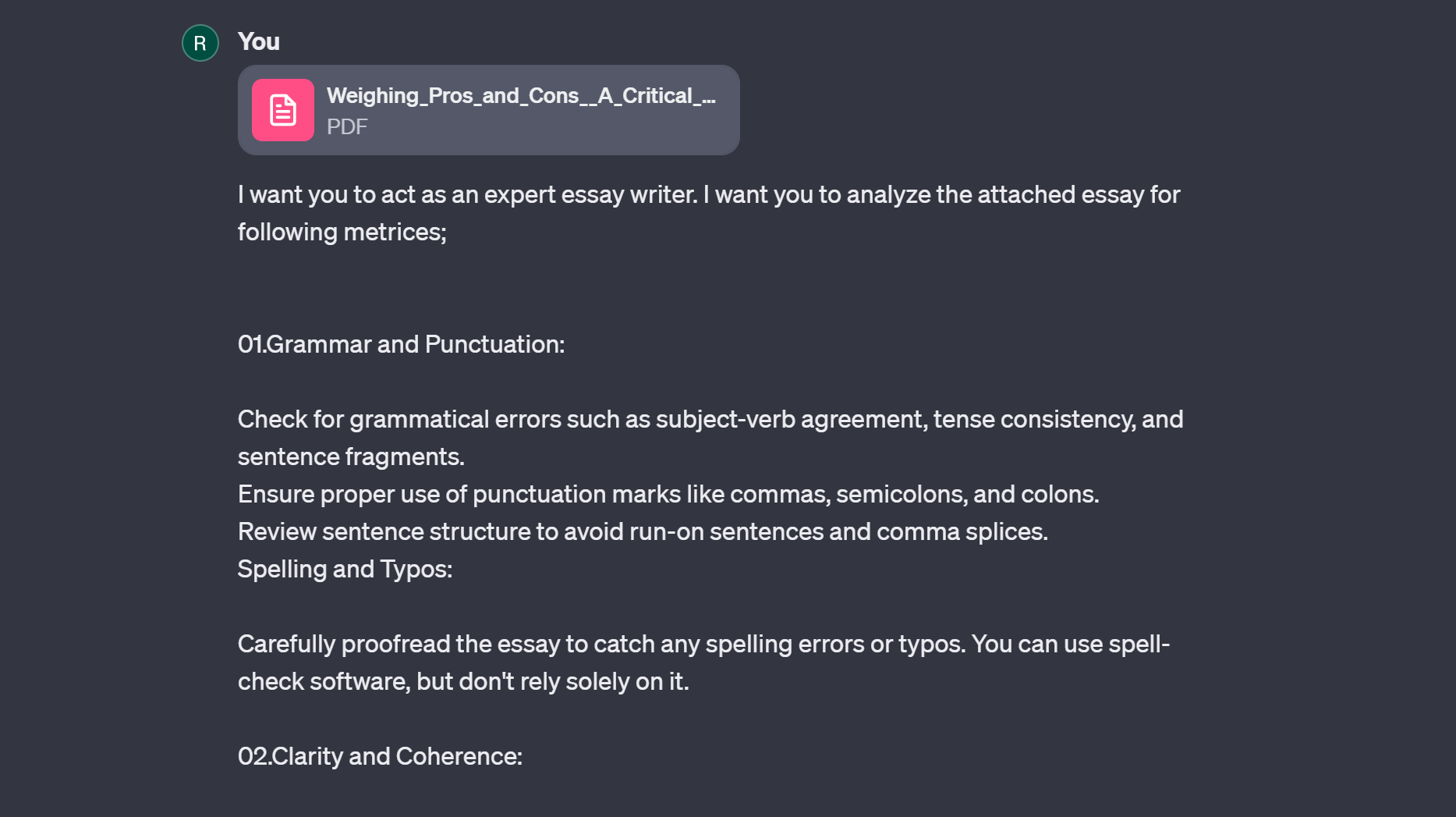This screenshot has height=817, width=1456.
Task: Click the line starting "I want you to act"
Action: tap(708, 194)
